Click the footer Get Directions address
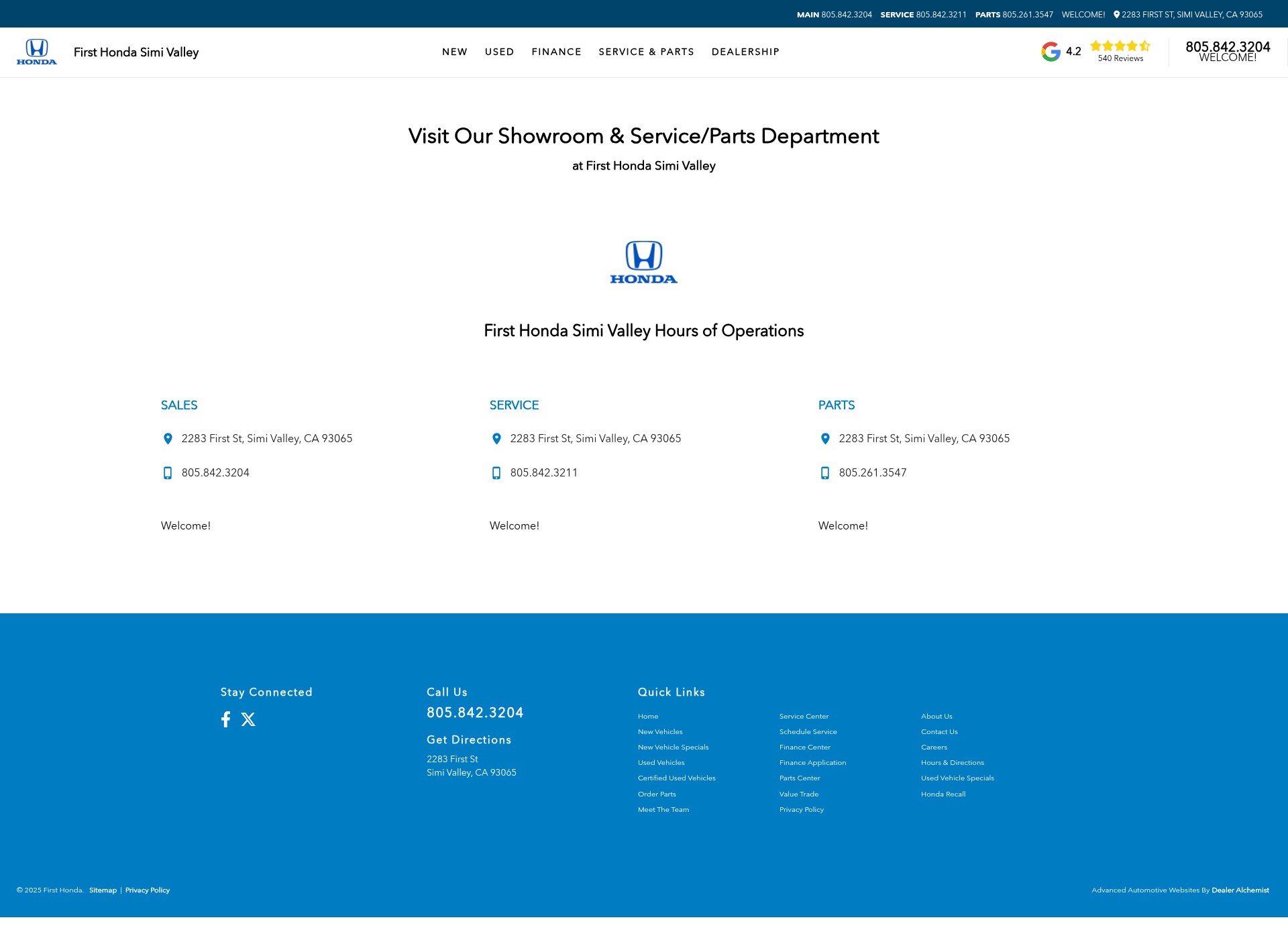This screenshot has width=1288, height=928. pos(472,766)
